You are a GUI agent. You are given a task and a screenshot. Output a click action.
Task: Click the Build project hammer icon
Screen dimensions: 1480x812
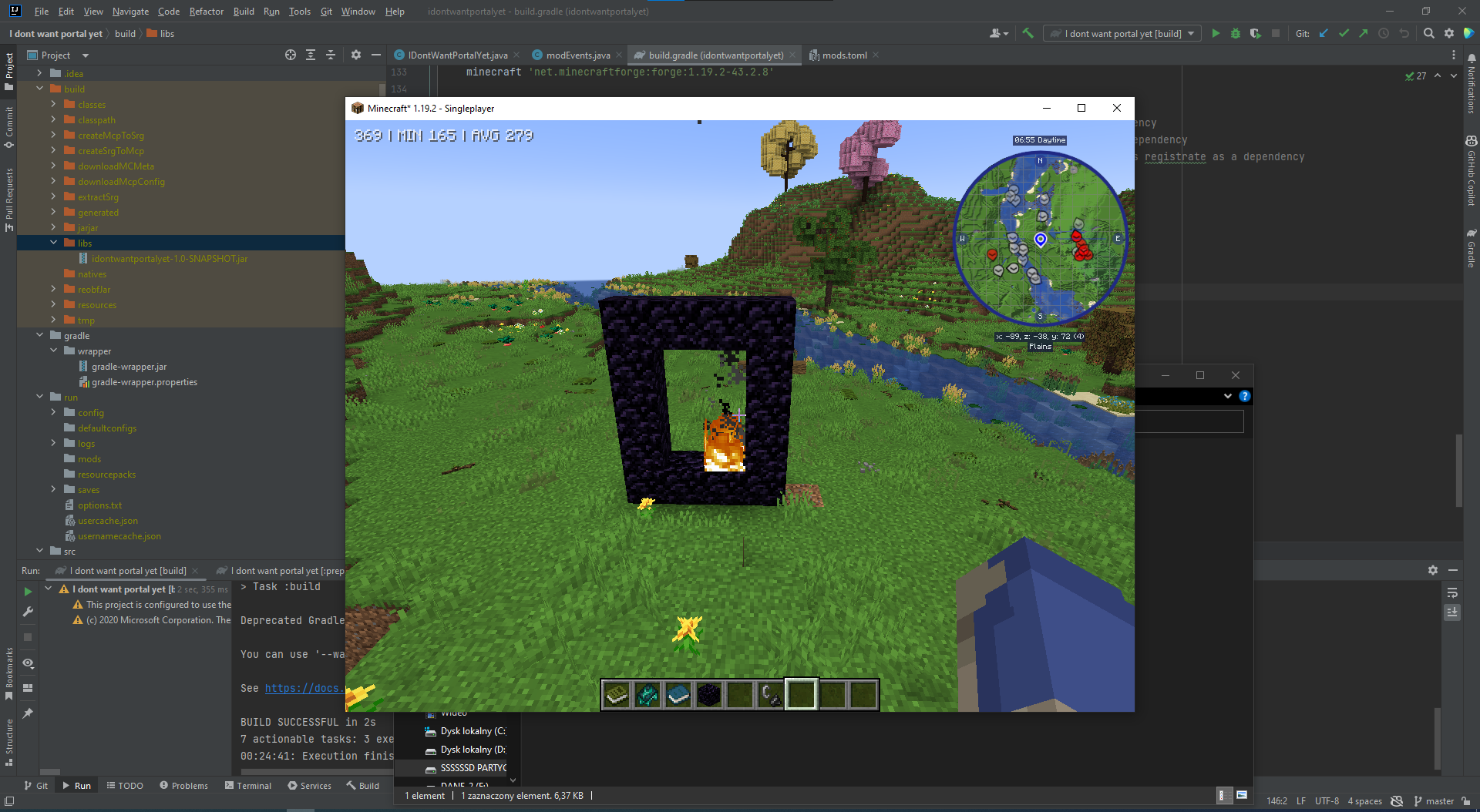click(1028, 33)
